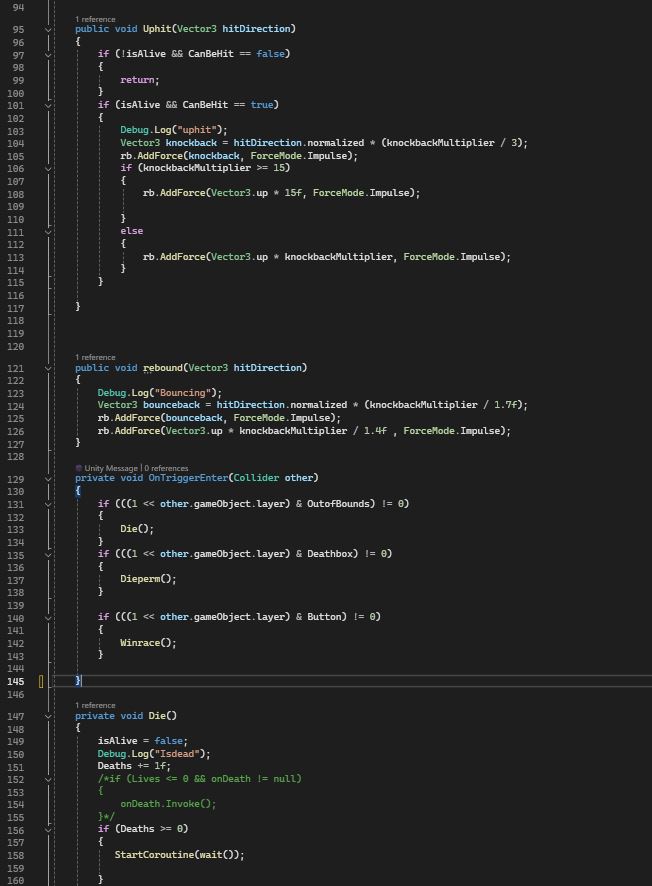Collapse the rebound method fold chevron

pyautogui.click(x=48, y=368)
